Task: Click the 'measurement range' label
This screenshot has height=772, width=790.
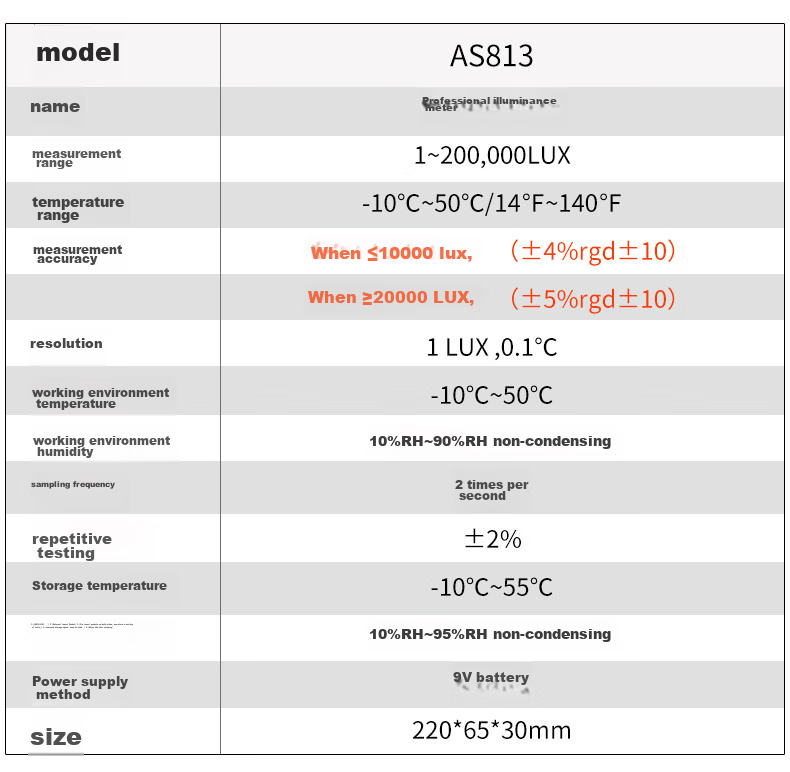Action: click(77, 158)
